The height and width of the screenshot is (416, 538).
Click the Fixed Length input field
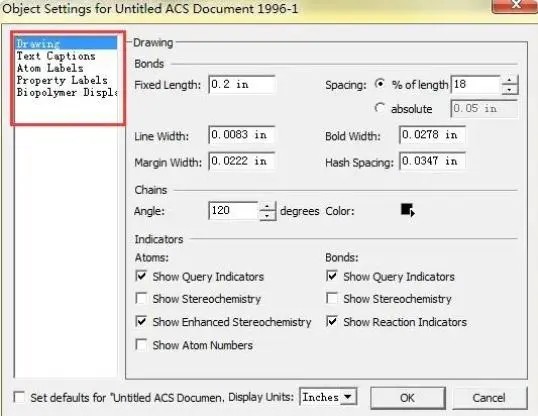click(242, 84)
